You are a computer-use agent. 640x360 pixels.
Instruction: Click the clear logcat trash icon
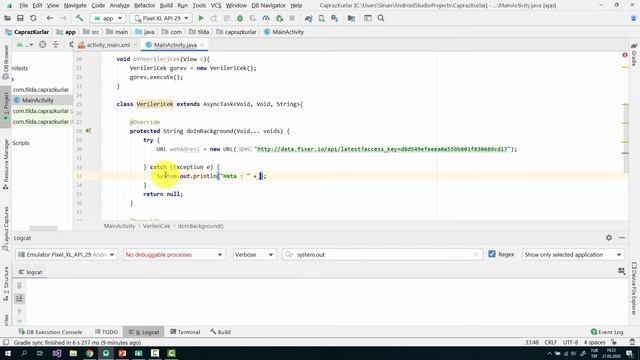click(19, 286)
